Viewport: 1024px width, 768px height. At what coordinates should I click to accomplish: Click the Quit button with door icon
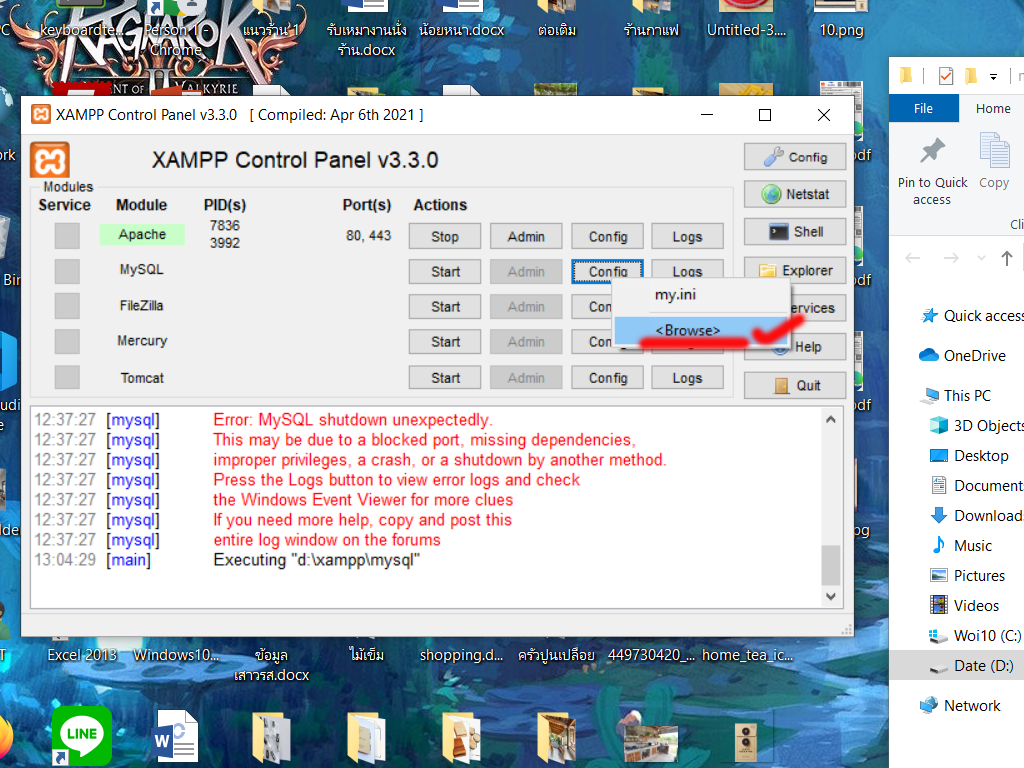point(795,385)
